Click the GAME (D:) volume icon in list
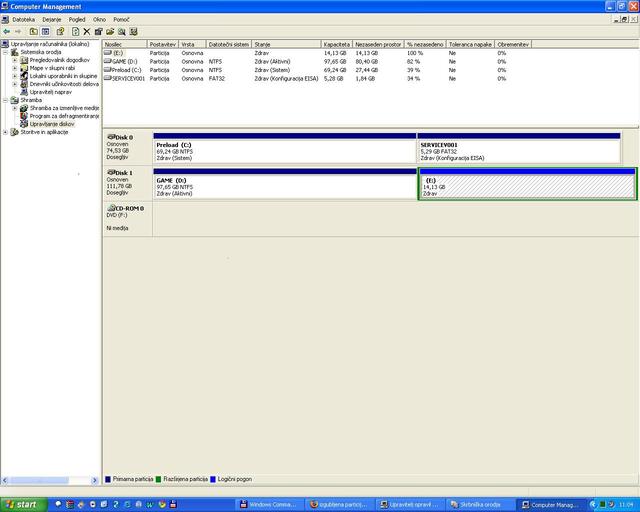This screenshot has width=640, height=512. pos(108,61)
